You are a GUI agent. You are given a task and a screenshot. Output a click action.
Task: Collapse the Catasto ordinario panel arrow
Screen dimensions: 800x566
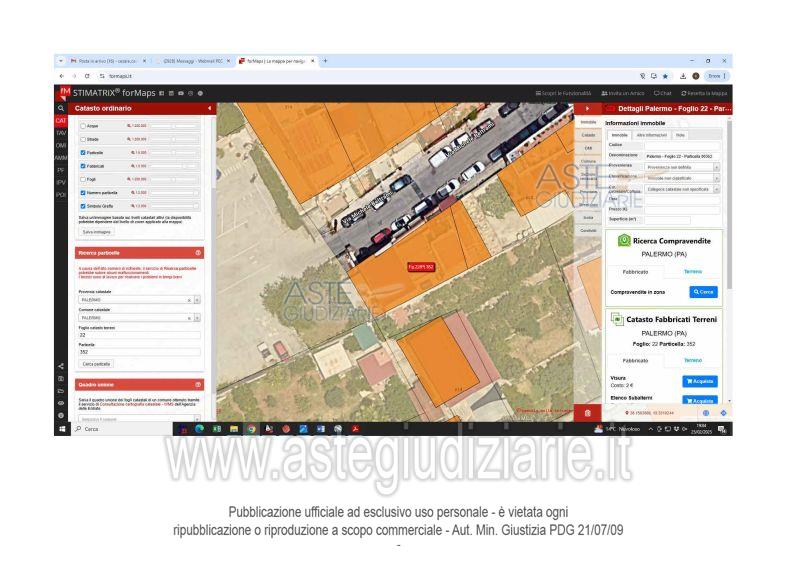(210, 108)
